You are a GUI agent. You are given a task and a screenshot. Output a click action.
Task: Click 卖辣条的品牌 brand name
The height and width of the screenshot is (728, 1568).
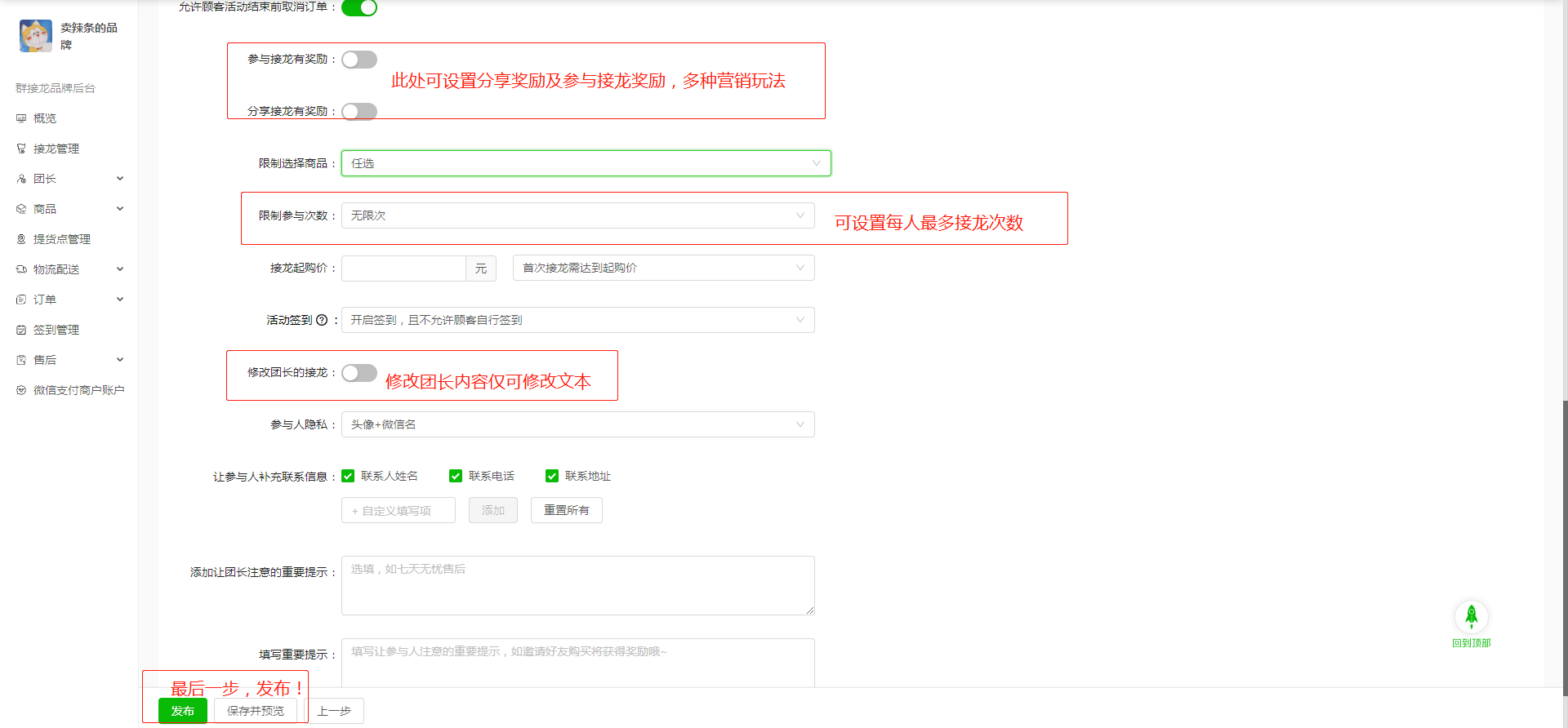pyautogui.click(x=89, y=36)
